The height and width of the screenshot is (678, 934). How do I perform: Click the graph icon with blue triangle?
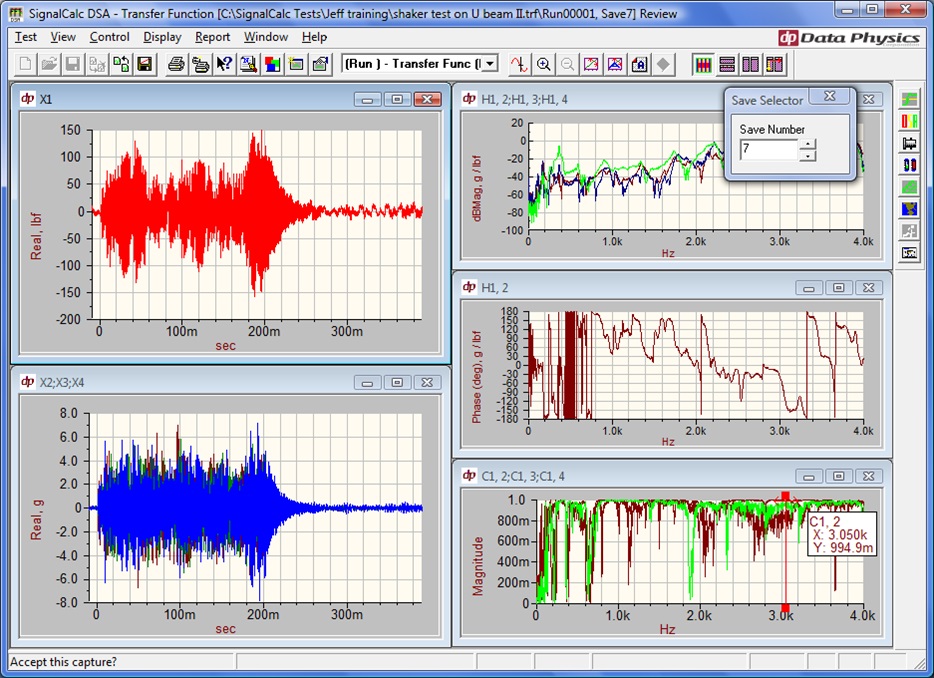click(x=615, y=64)
